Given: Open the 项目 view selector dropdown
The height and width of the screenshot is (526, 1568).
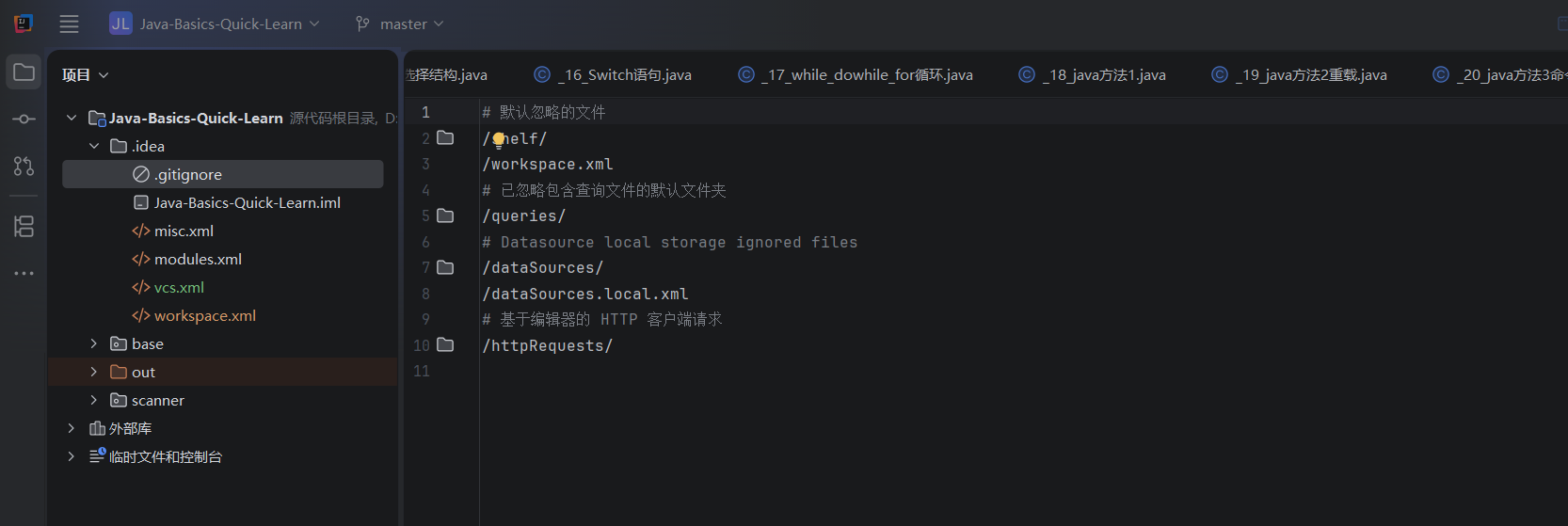Looking at the screenshot, I should coord(86,75).
